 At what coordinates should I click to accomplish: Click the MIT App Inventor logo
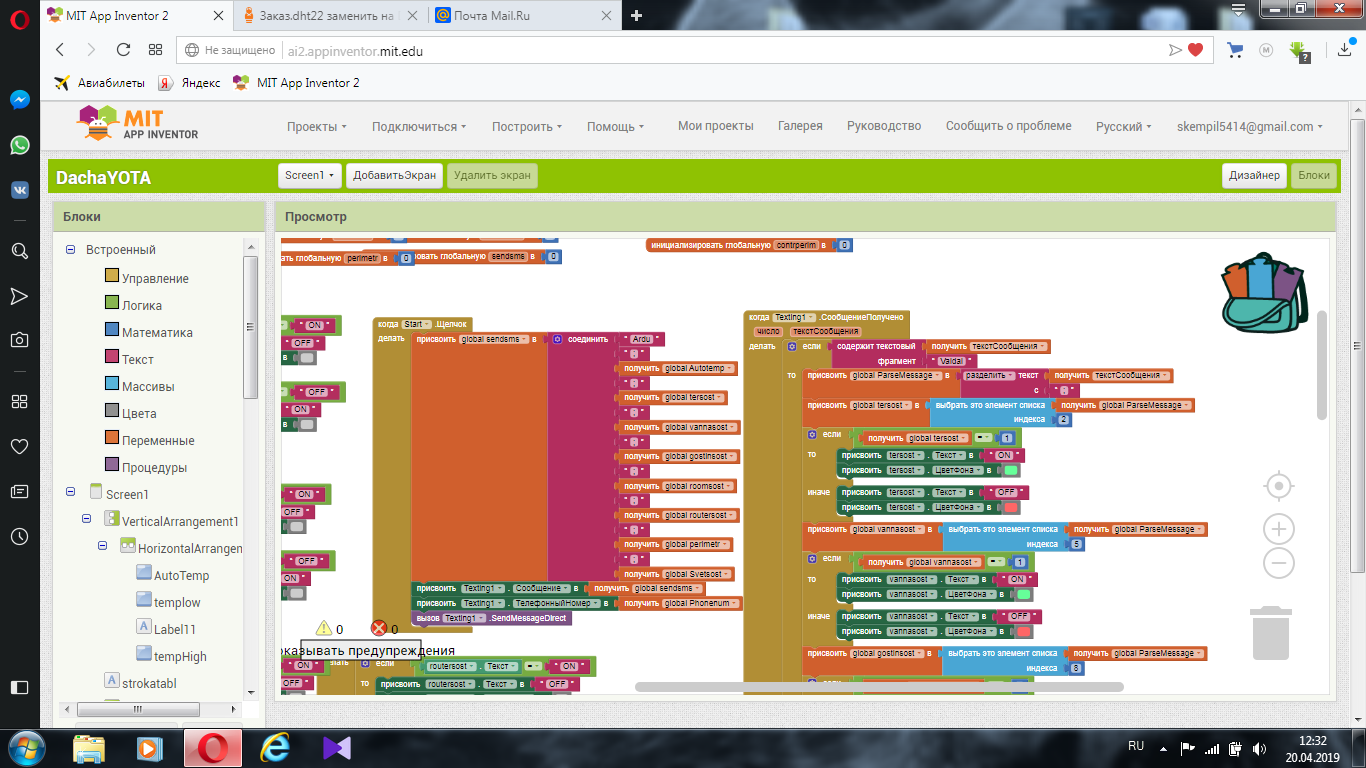(137, 124)
